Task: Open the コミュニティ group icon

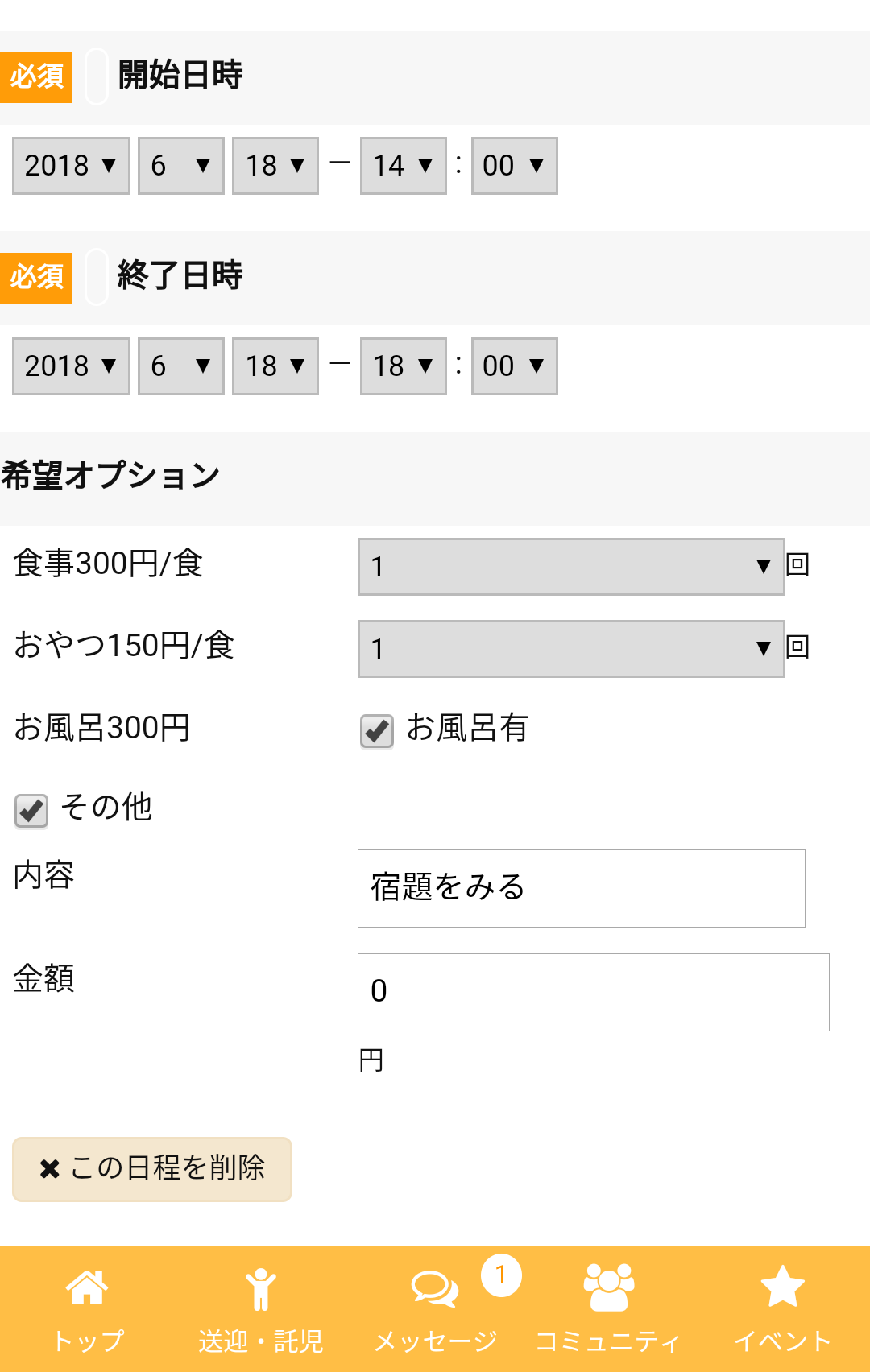Action: (609, 1287)
